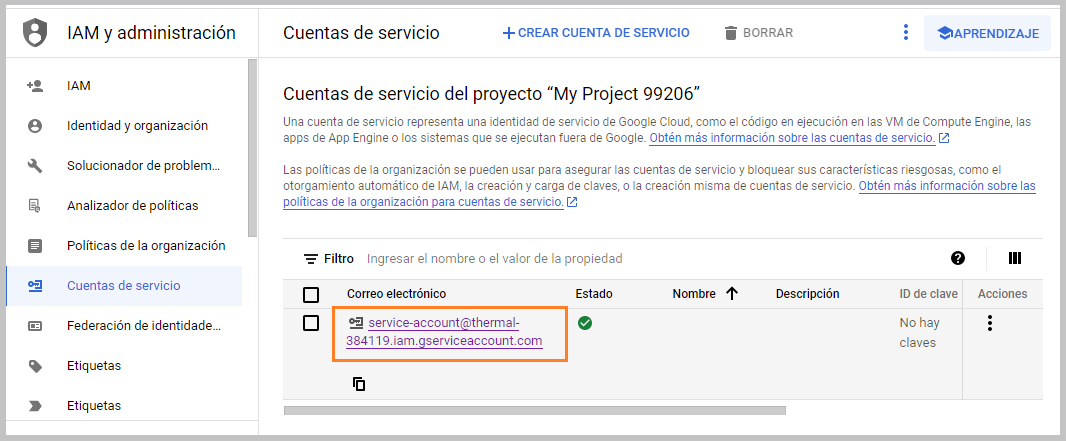Viewport: 1066px width, 441px height.
Task: Click the green enabled status check icon
Action: 585,323
